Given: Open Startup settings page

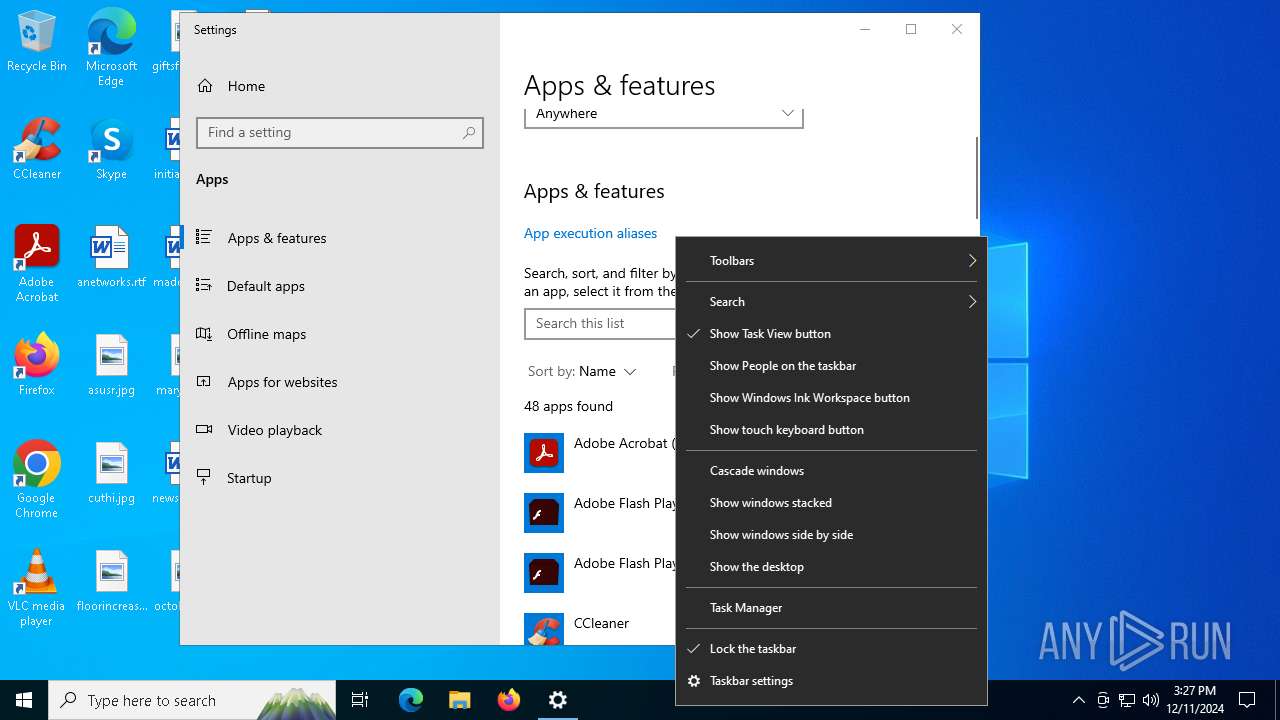Looking at the screenshot, I should [x=340, y=478].
